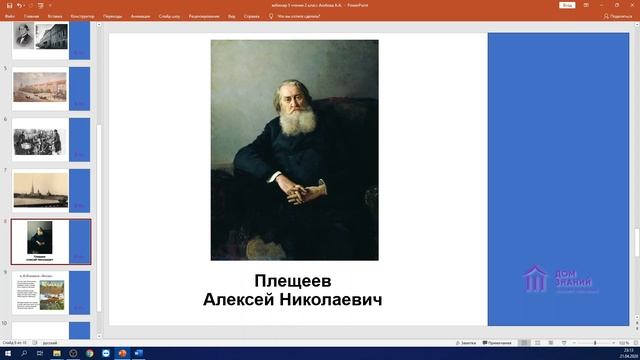Click the lightbulb Tell Me icon
Image resolution: width=640 pixels, height=360 pixels.
(x=271, y=16)
